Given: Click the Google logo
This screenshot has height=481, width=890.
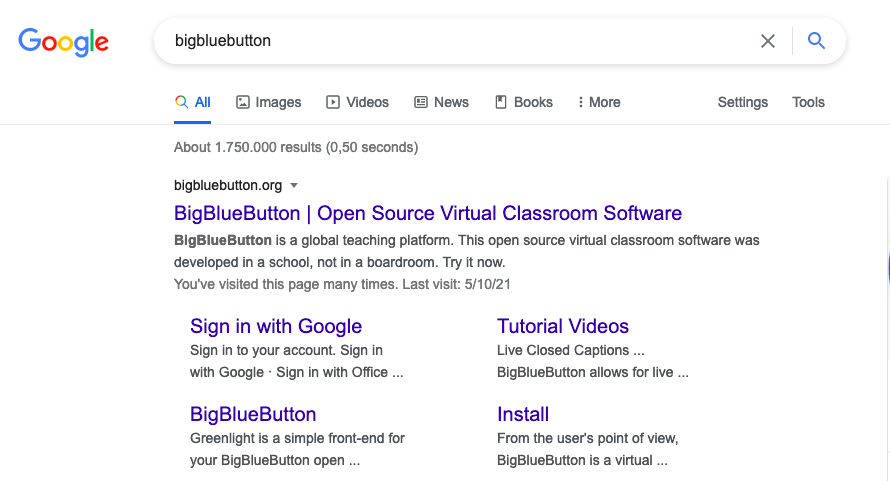Looking at the screenshot, I should pyautogui.click(x=64, y=41).
